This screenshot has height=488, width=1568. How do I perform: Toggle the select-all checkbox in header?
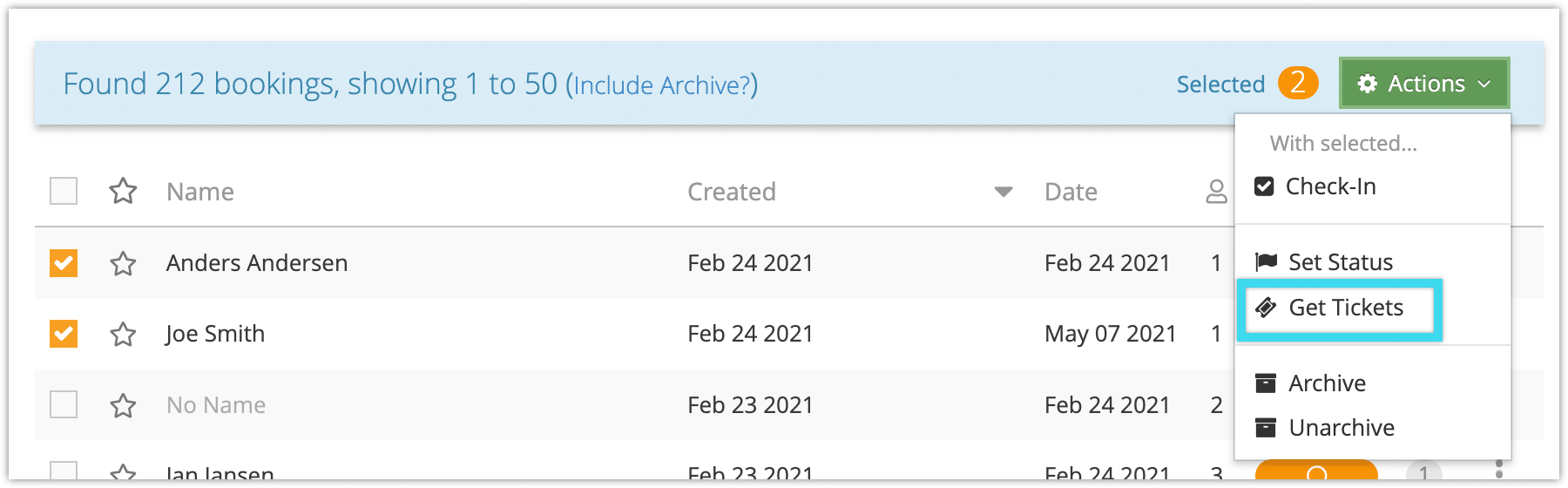click(64, 191)
